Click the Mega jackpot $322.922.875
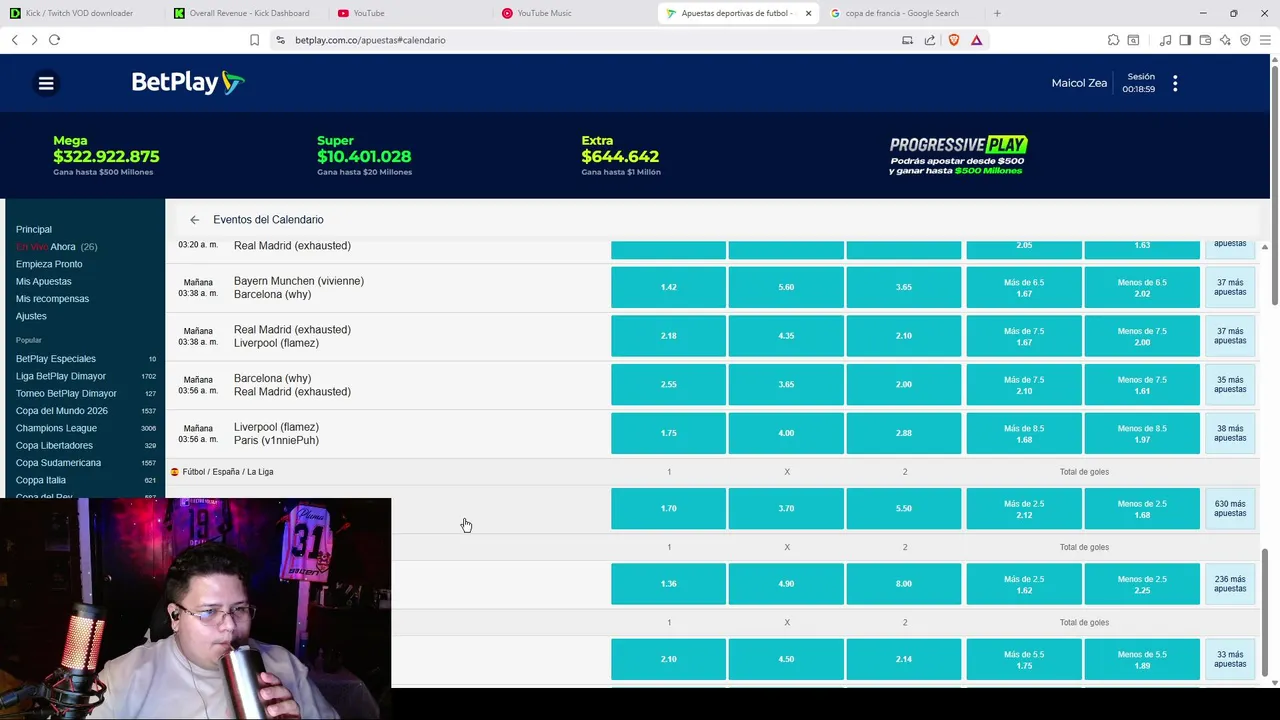Viewport: 1280px width, 720px height. point(106,156)
